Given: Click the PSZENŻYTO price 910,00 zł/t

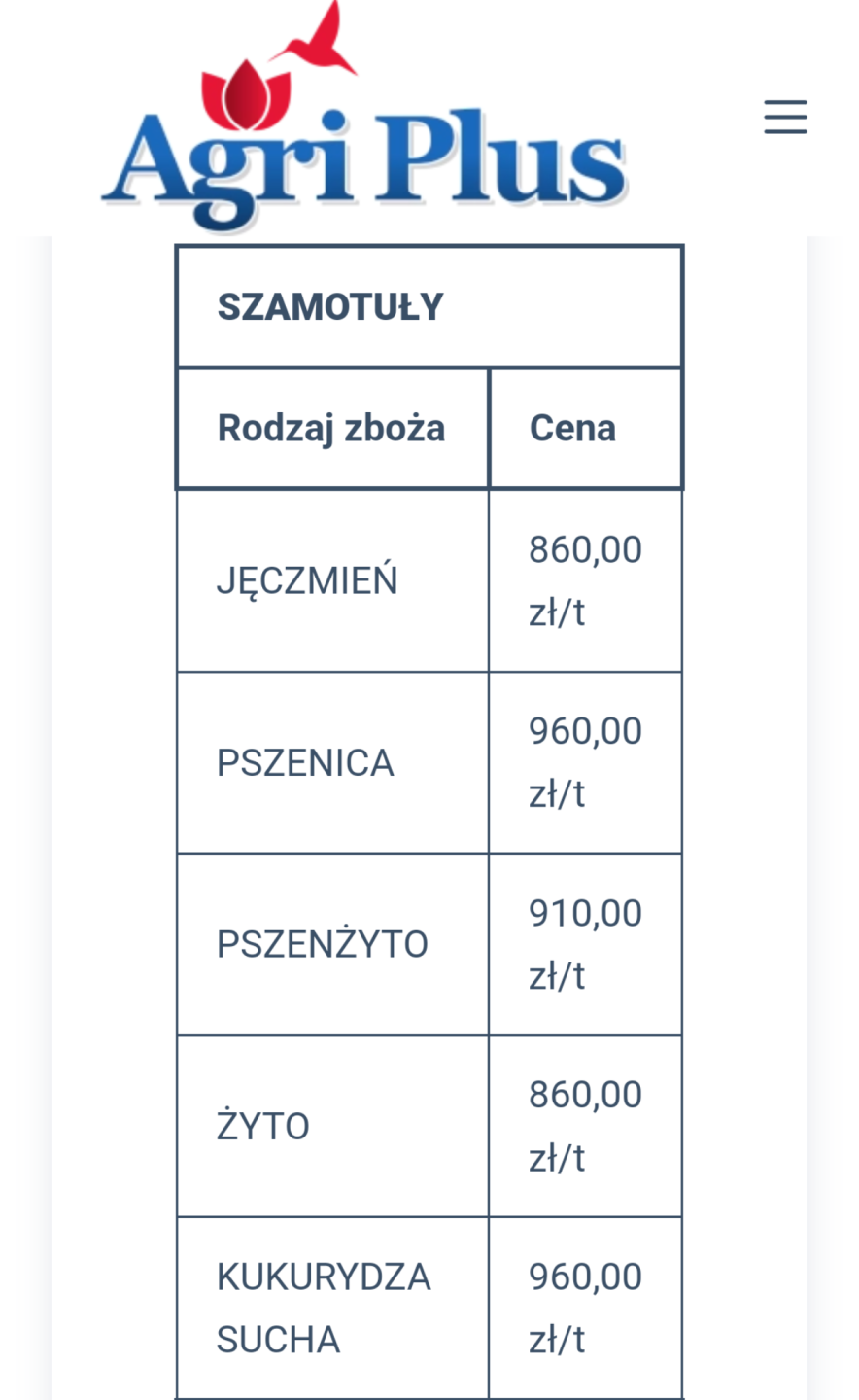Looking at the screenshot, I should coord(585,944).
